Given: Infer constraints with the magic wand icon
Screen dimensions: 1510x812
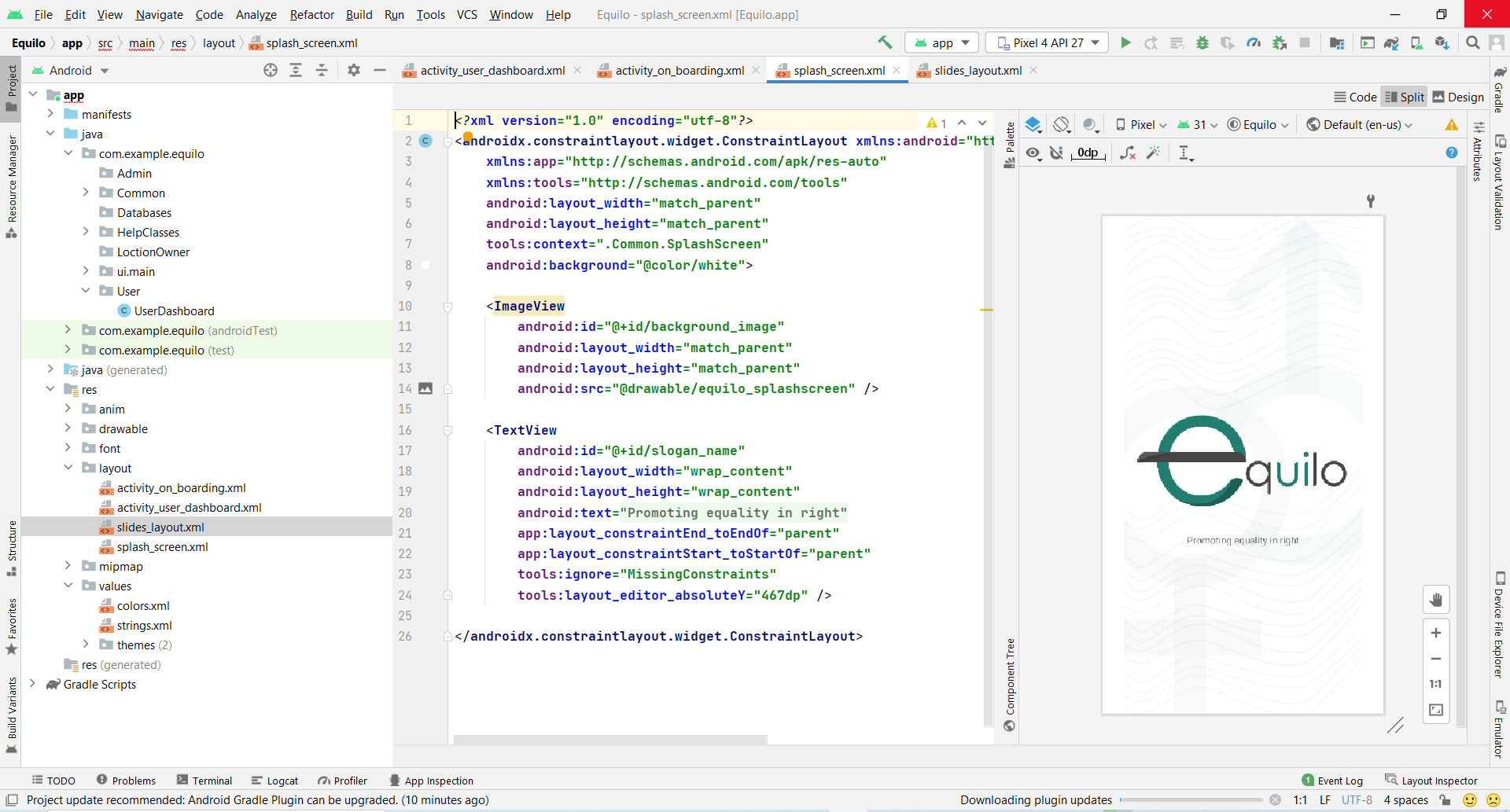Looking at the screenshot, I should (1153, 153).
